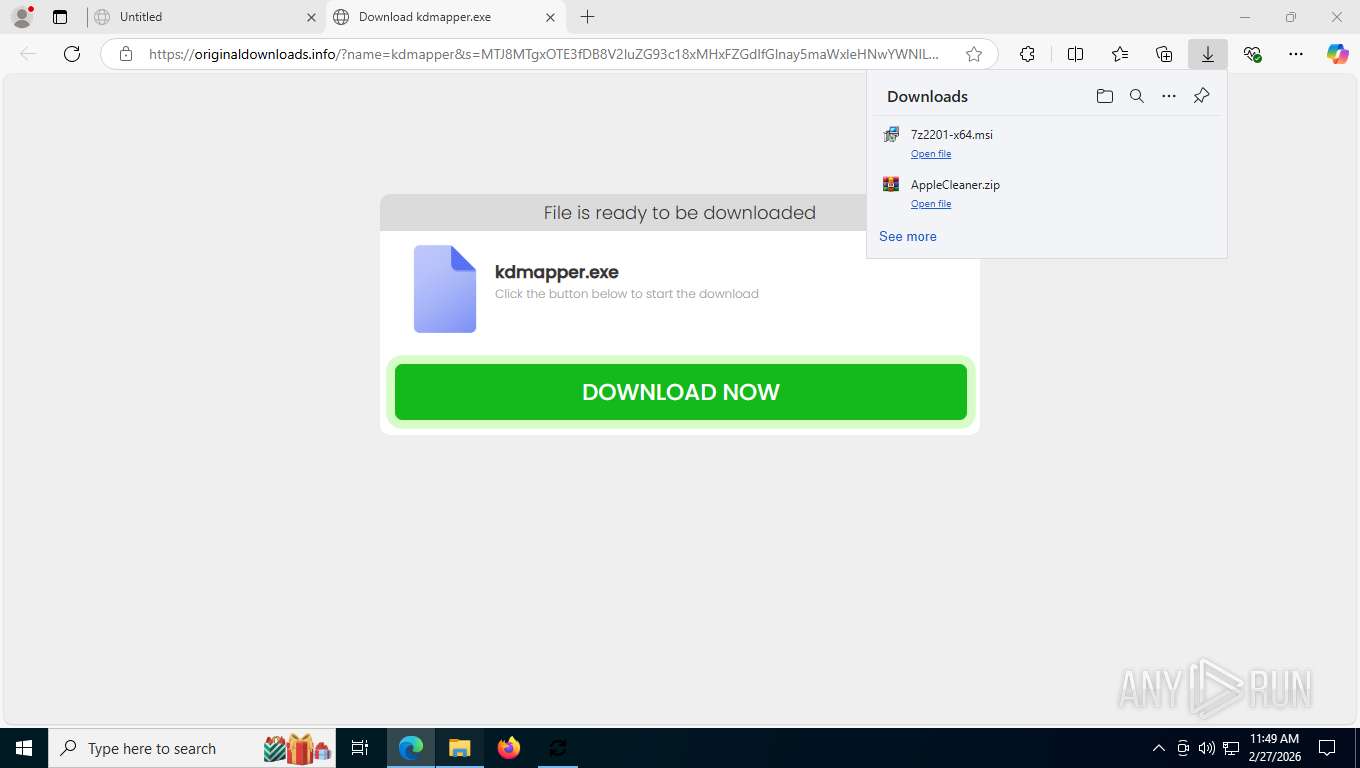The image size is (1360, 768).
Task: Click See more in Downloads panel
Action: click(x=908, y=237)
